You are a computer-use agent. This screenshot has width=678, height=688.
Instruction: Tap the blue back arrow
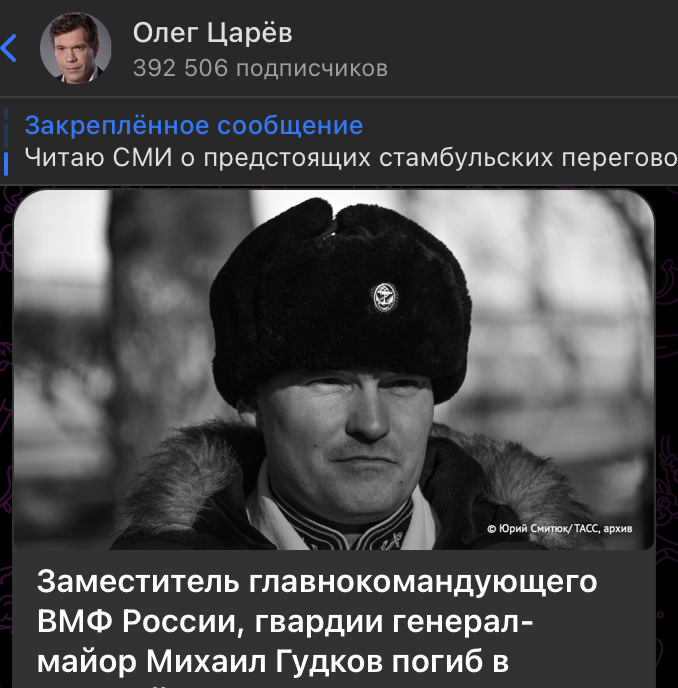(10, 48)
